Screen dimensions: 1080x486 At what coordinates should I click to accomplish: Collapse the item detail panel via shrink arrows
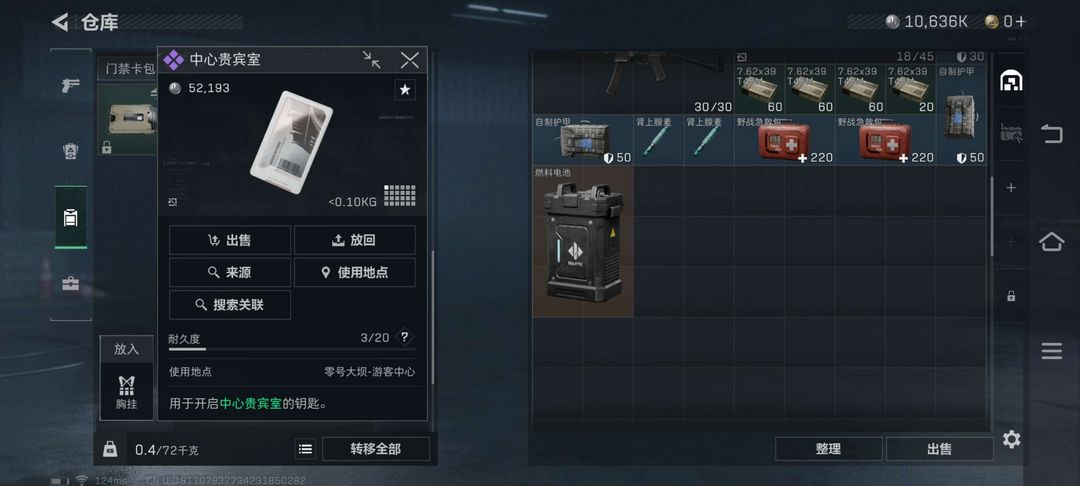coord(372,60)
